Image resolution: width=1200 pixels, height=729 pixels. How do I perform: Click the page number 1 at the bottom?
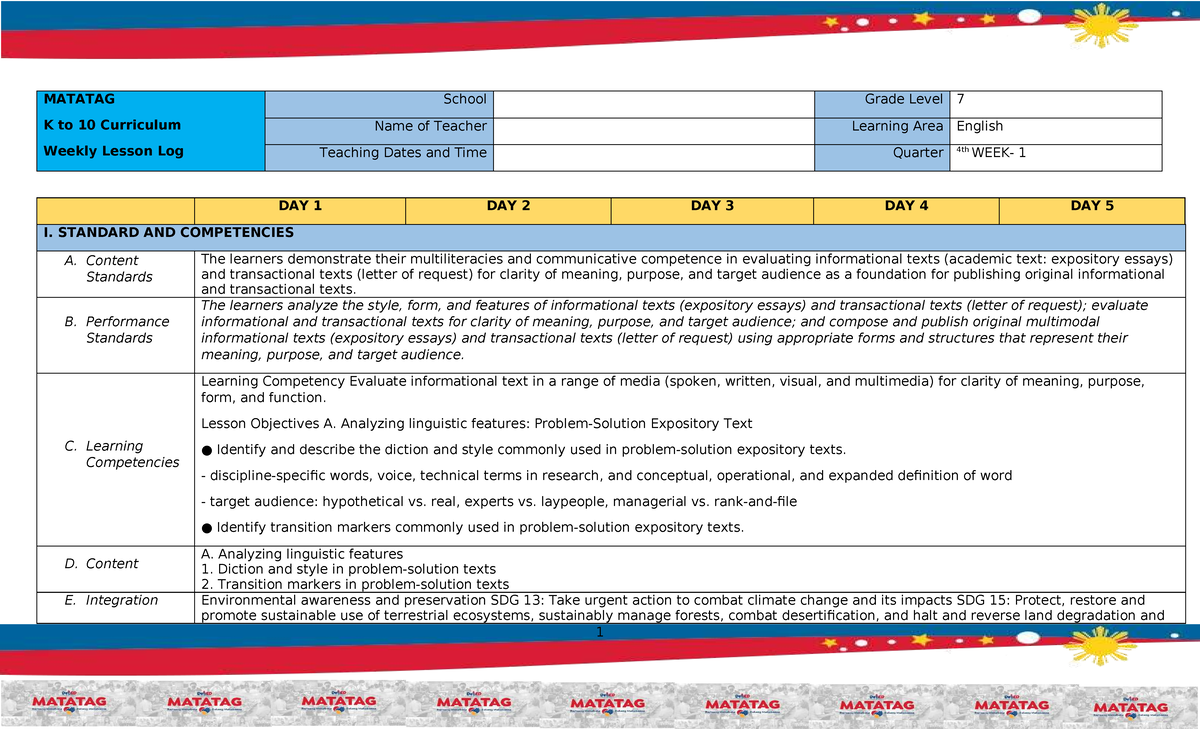coord(600,632)
